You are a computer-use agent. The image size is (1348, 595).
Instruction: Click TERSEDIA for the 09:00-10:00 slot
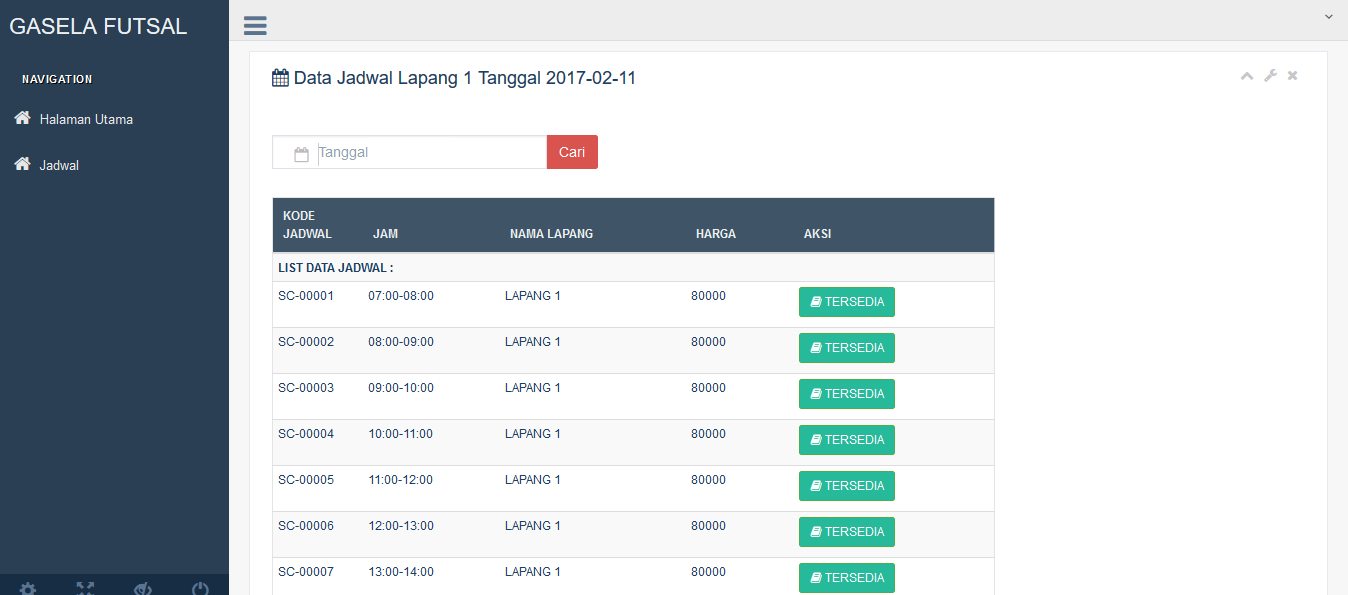pos(846,393)
